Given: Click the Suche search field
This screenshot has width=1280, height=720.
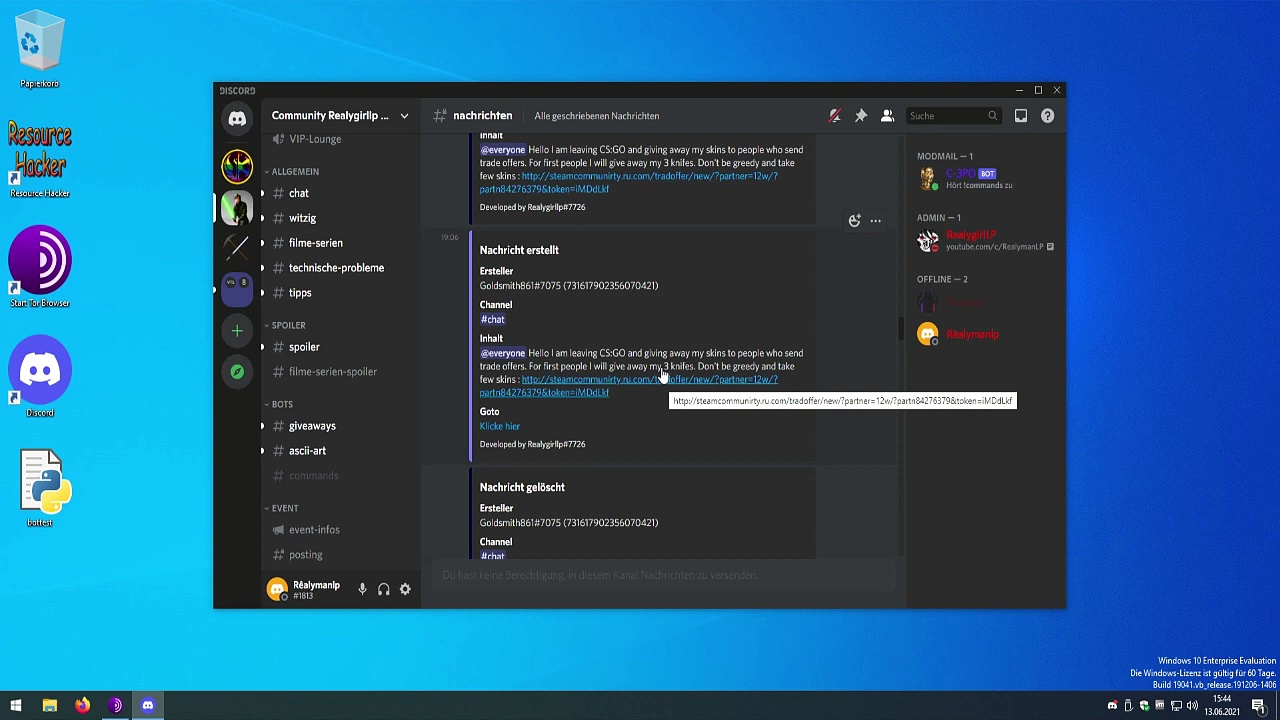Looking at the screenshot, I should click(x=953, y=116).
